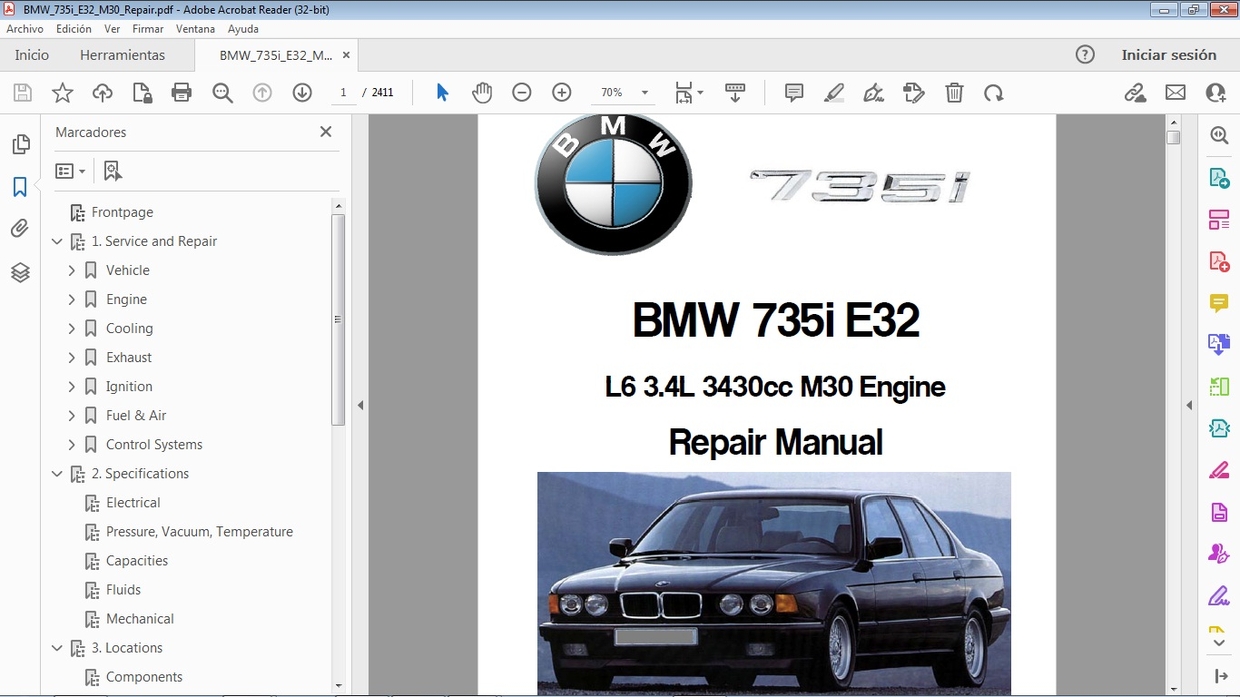The height and width of the screenshot is (697, 1240).
Task: Save the file using the floppy disk icon
Action: [22, 93]
